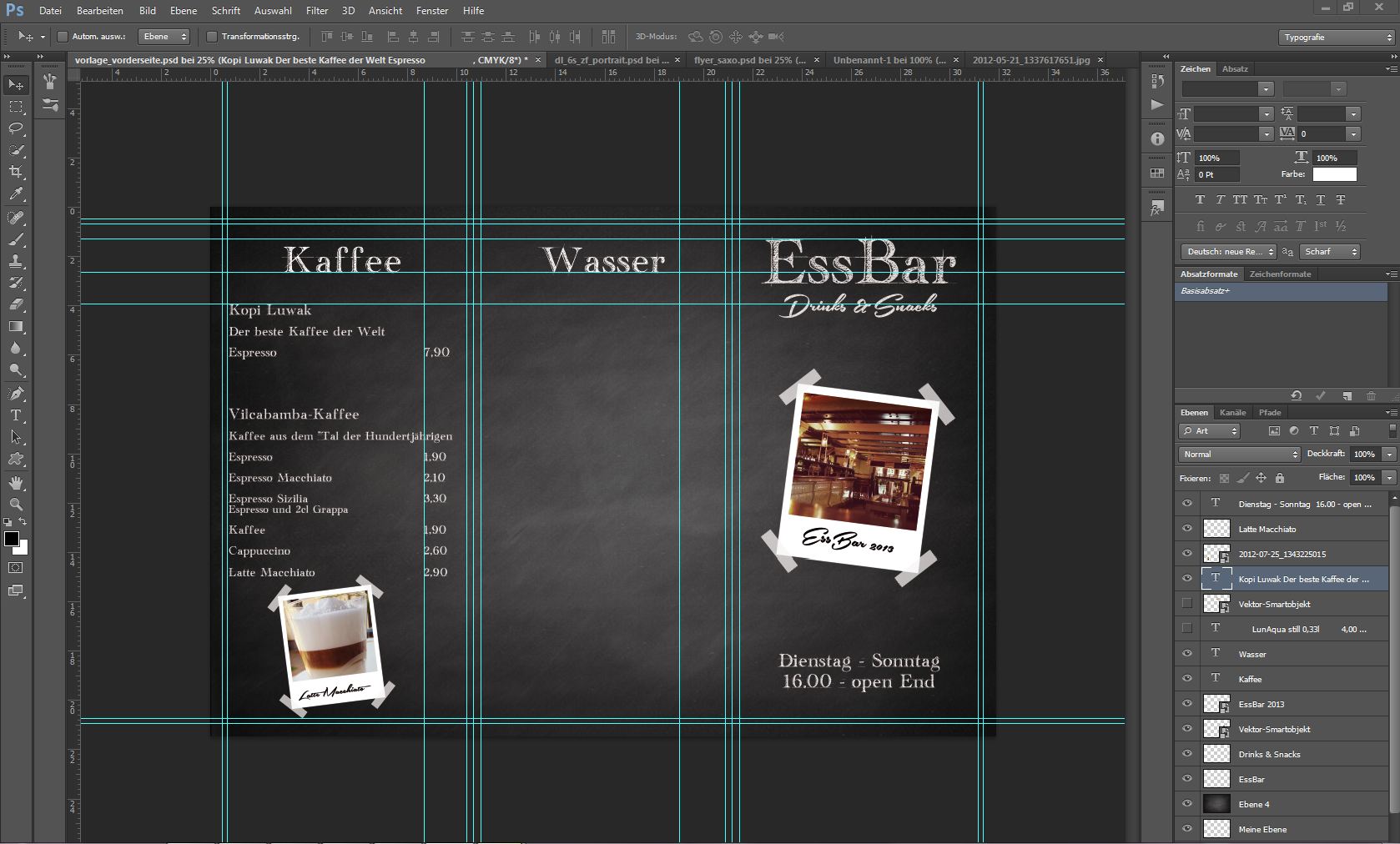Switch to the Zeichenformate tab
This screenshot has height=844, width=1400.
1280,274
